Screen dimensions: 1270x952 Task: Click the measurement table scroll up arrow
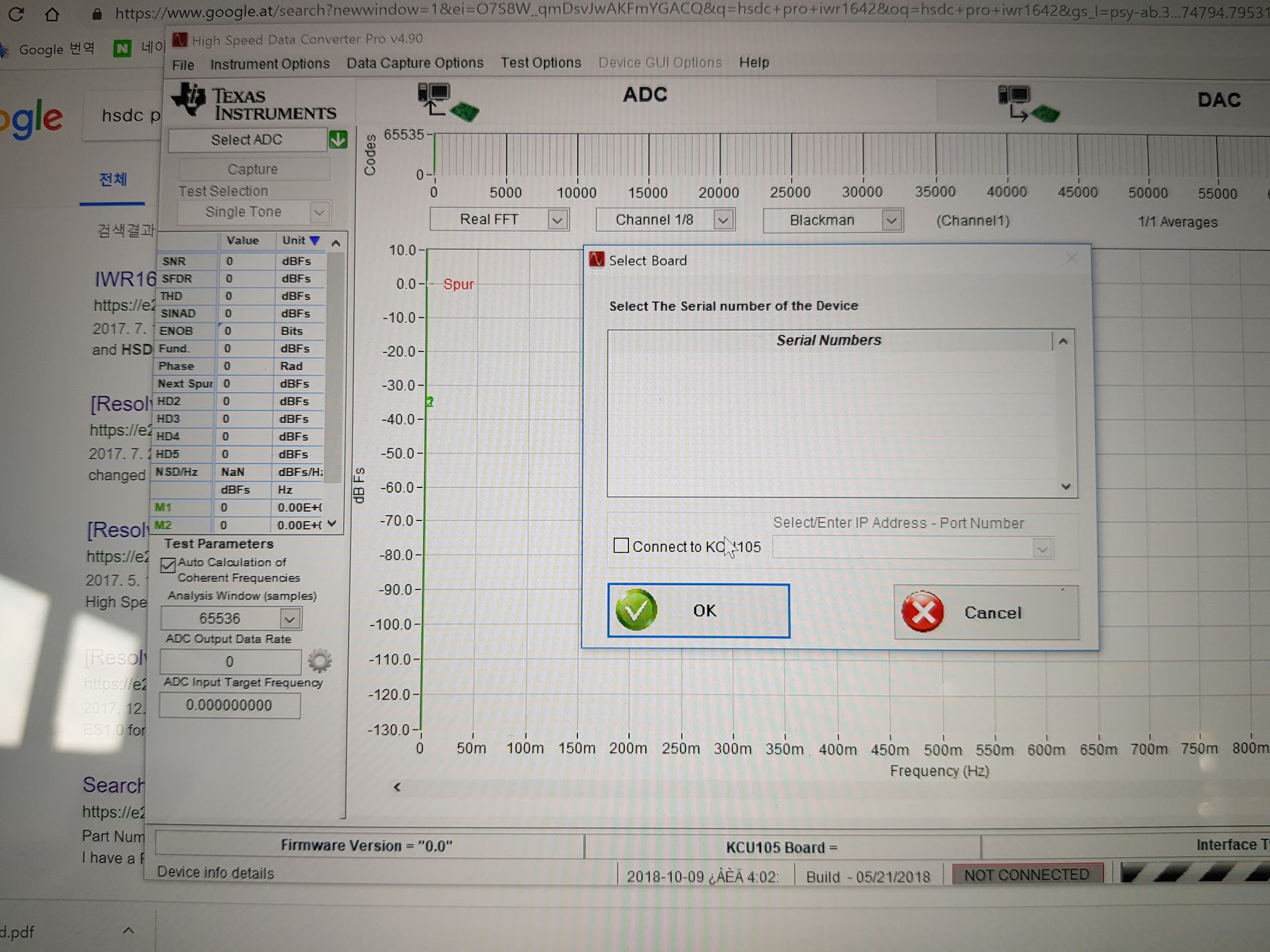[x=336, y=243]
